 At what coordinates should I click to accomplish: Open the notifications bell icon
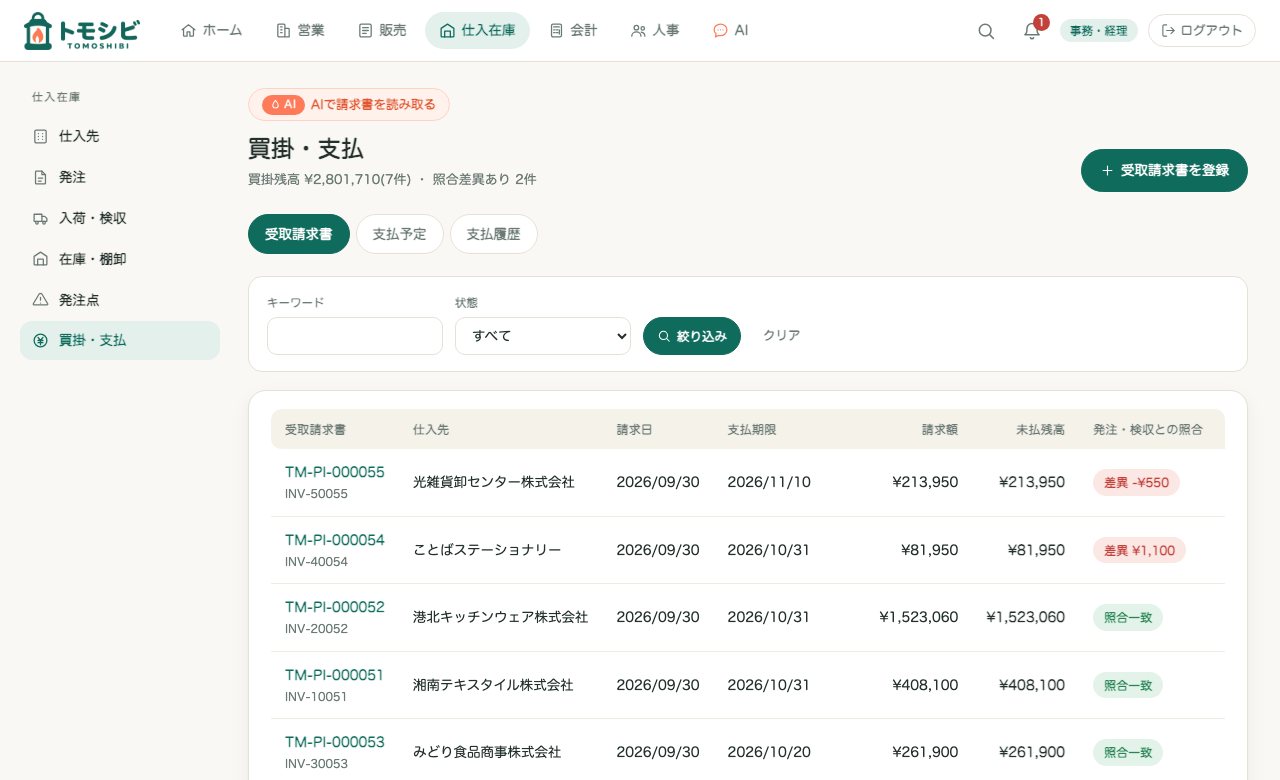click(x=1032, y=31)
